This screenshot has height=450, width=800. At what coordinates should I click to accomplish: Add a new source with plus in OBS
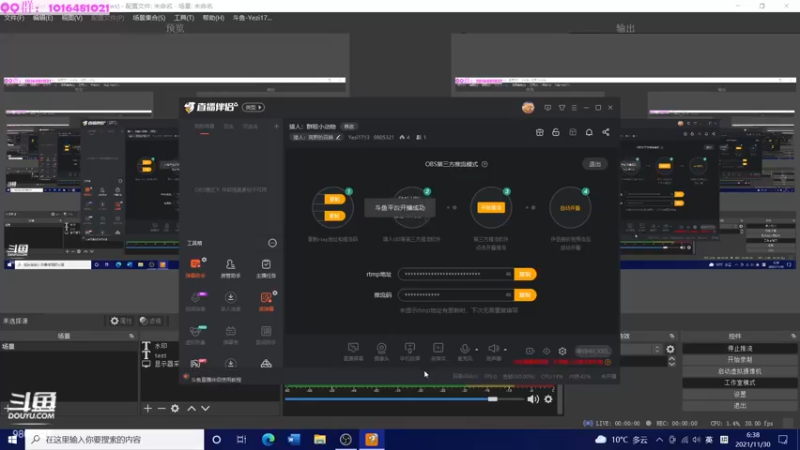[x=147, y=408]
